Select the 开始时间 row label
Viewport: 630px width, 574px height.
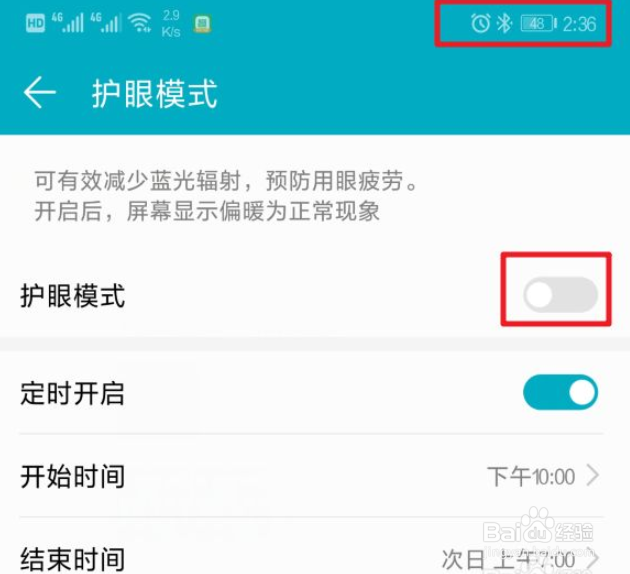(72, 476)
